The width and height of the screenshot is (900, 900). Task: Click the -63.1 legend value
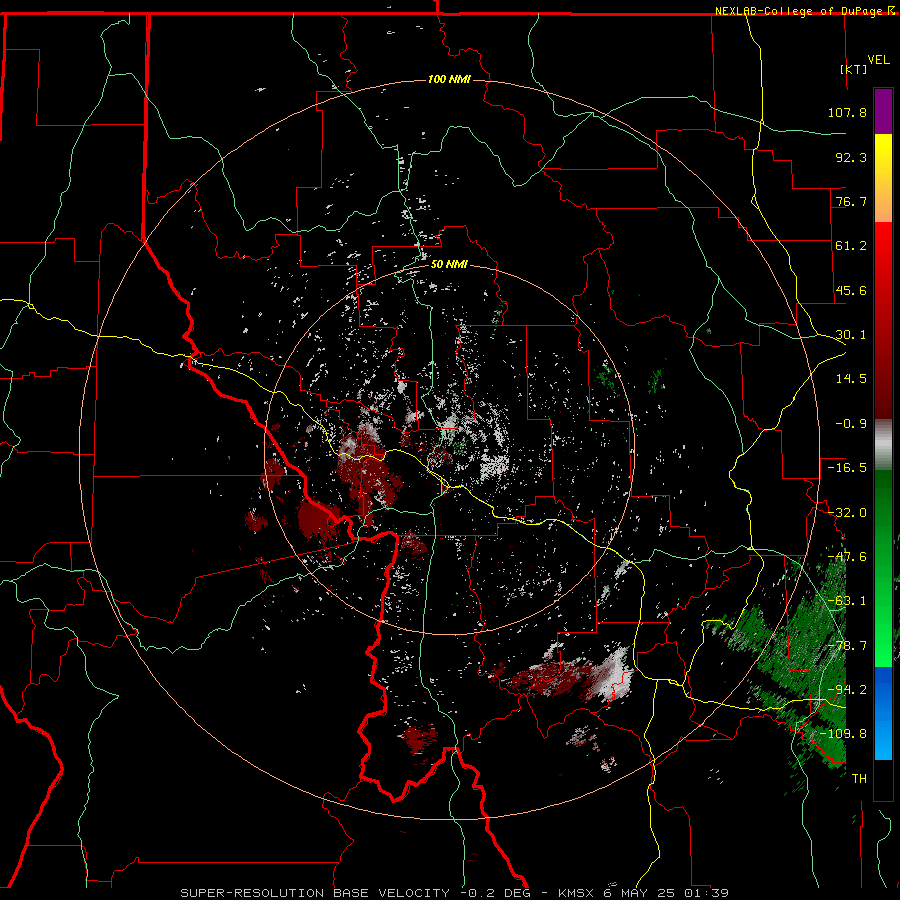tap(847, 601)
